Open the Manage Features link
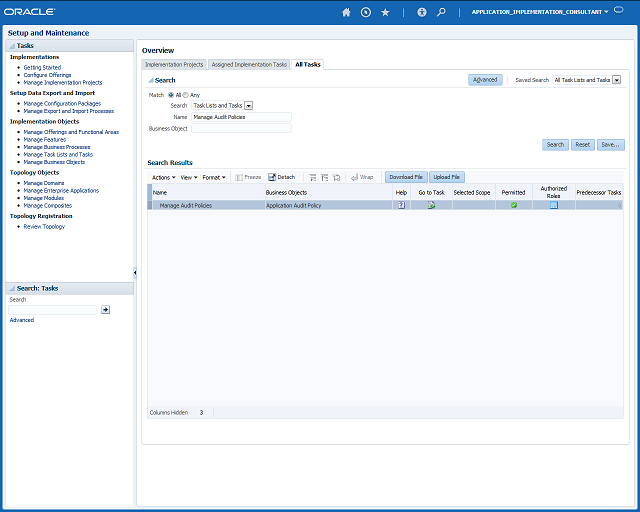Screen dimensions: 640x512 click(44, 140)
